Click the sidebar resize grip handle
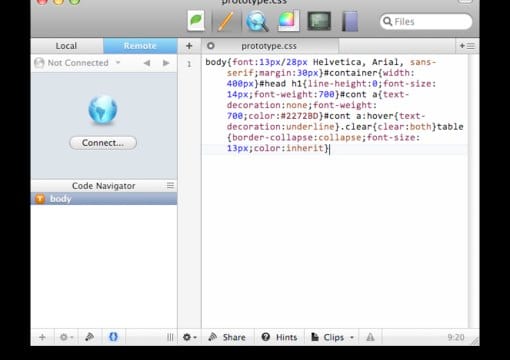This screenshot has width=510, height=360. [170, 337]
